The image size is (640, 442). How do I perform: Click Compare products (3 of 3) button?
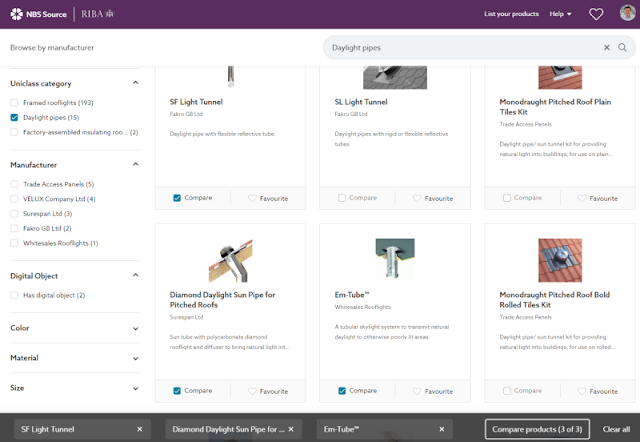coord(537,429)
